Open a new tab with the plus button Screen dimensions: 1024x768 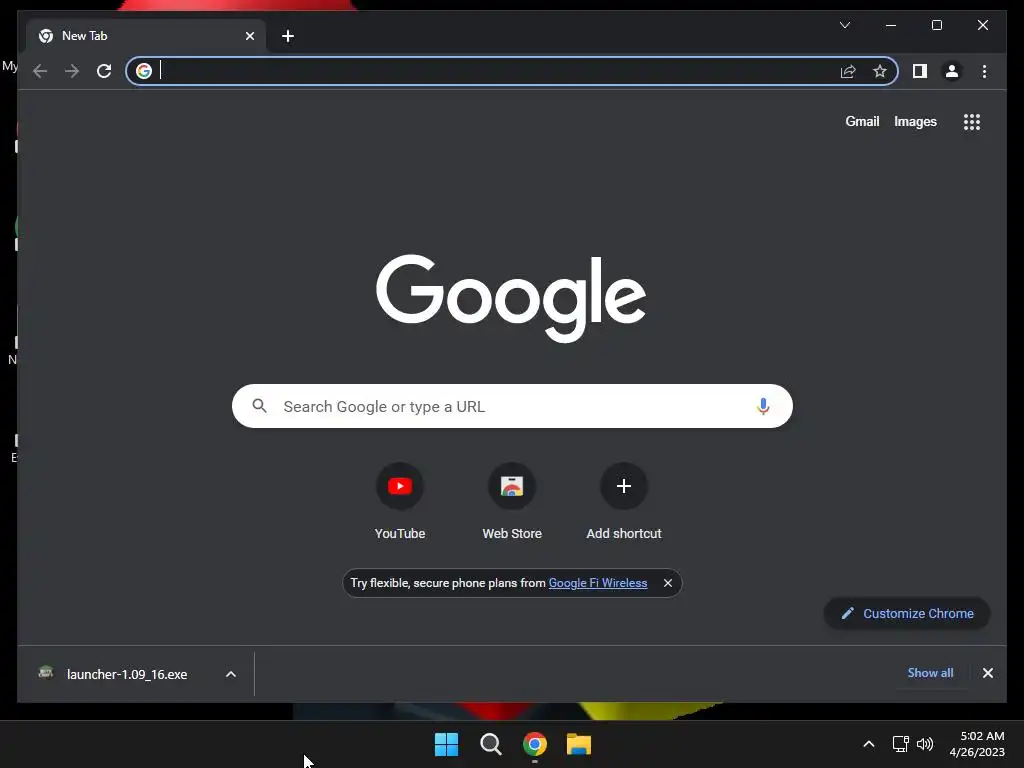(288, 36)
